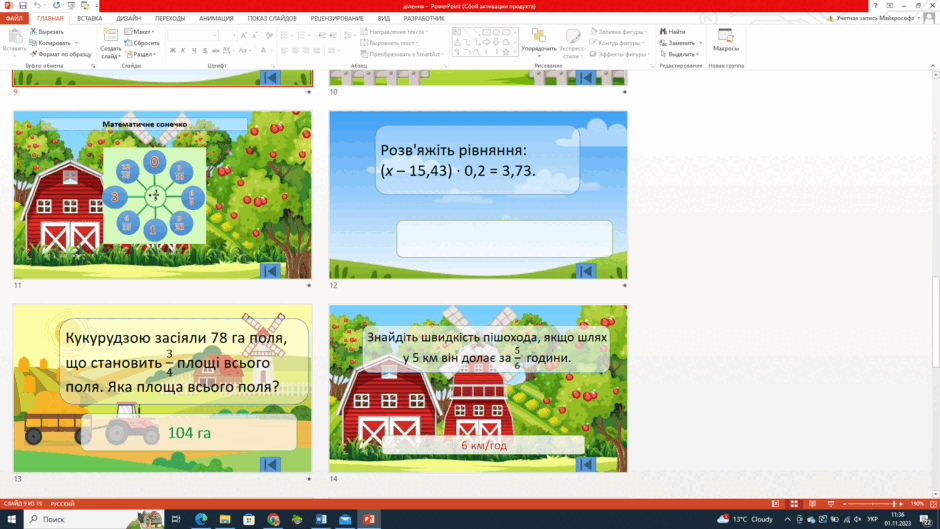Click Учетная запись Майкрософт account link

875,18
